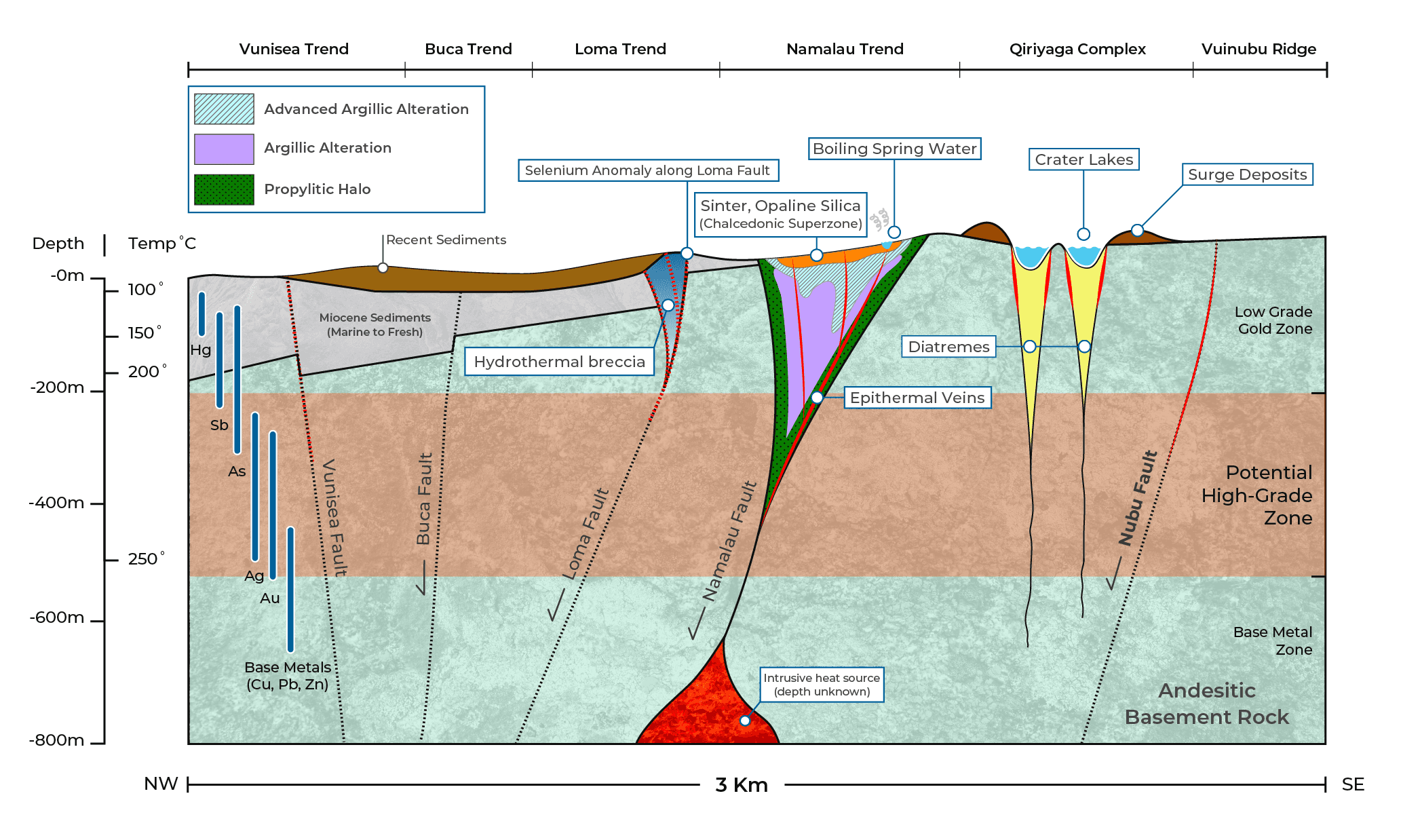Screen dimensions: 1401x840
Task: Click the 'SE' direction label
Action: (x=1353, y=784)
